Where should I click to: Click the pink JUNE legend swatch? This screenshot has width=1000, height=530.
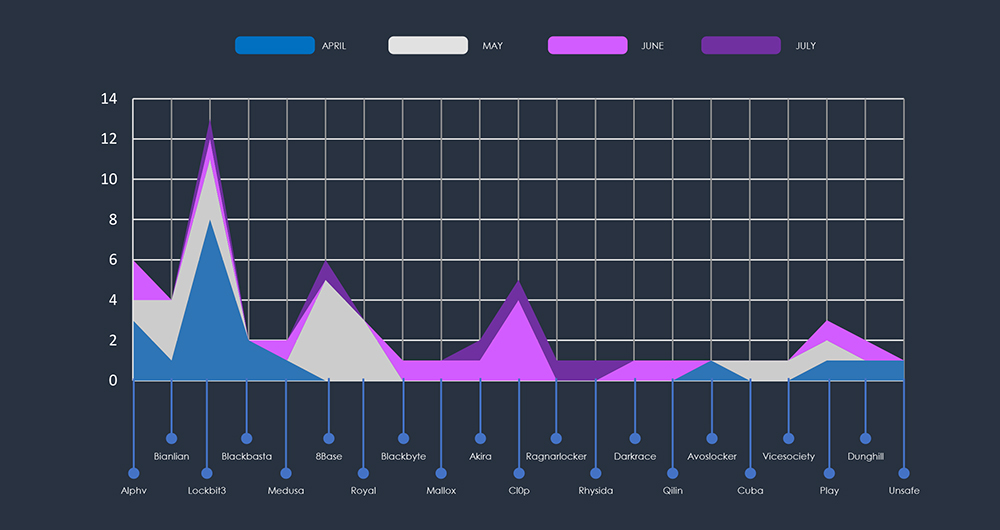pos(587,45)
